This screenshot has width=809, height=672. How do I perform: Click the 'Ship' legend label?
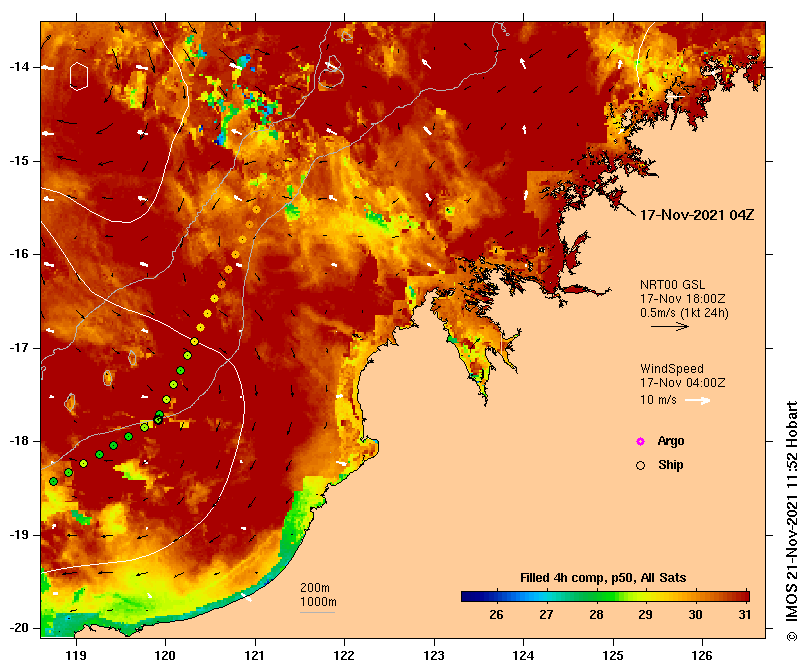pos(671,465)
